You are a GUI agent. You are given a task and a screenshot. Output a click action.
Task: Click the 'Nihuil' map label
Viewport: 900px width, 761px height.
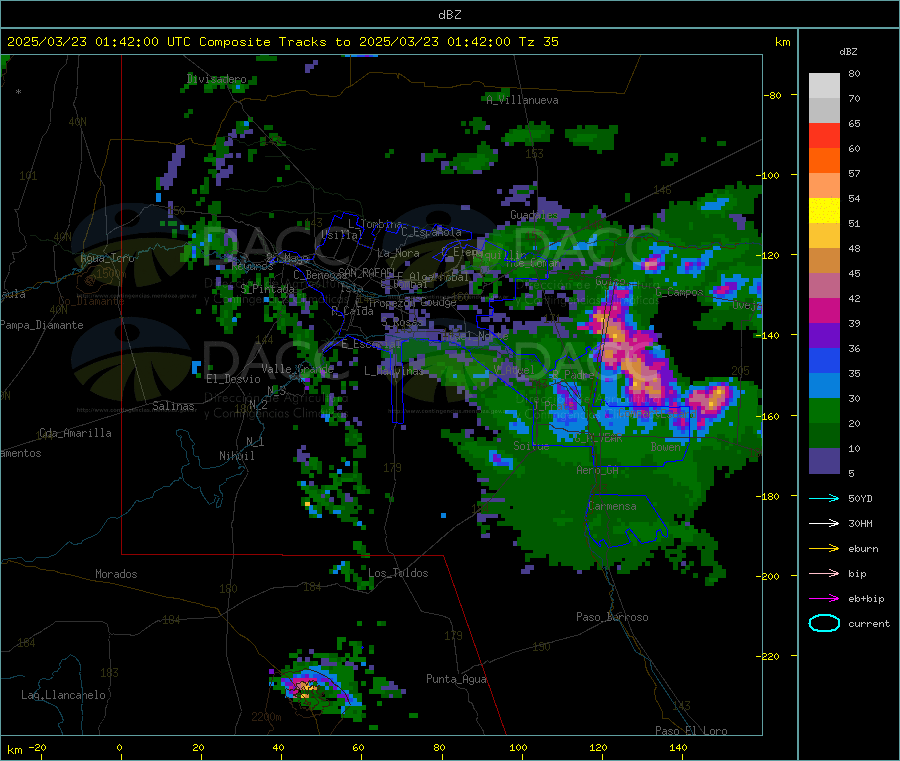[236, 456]
